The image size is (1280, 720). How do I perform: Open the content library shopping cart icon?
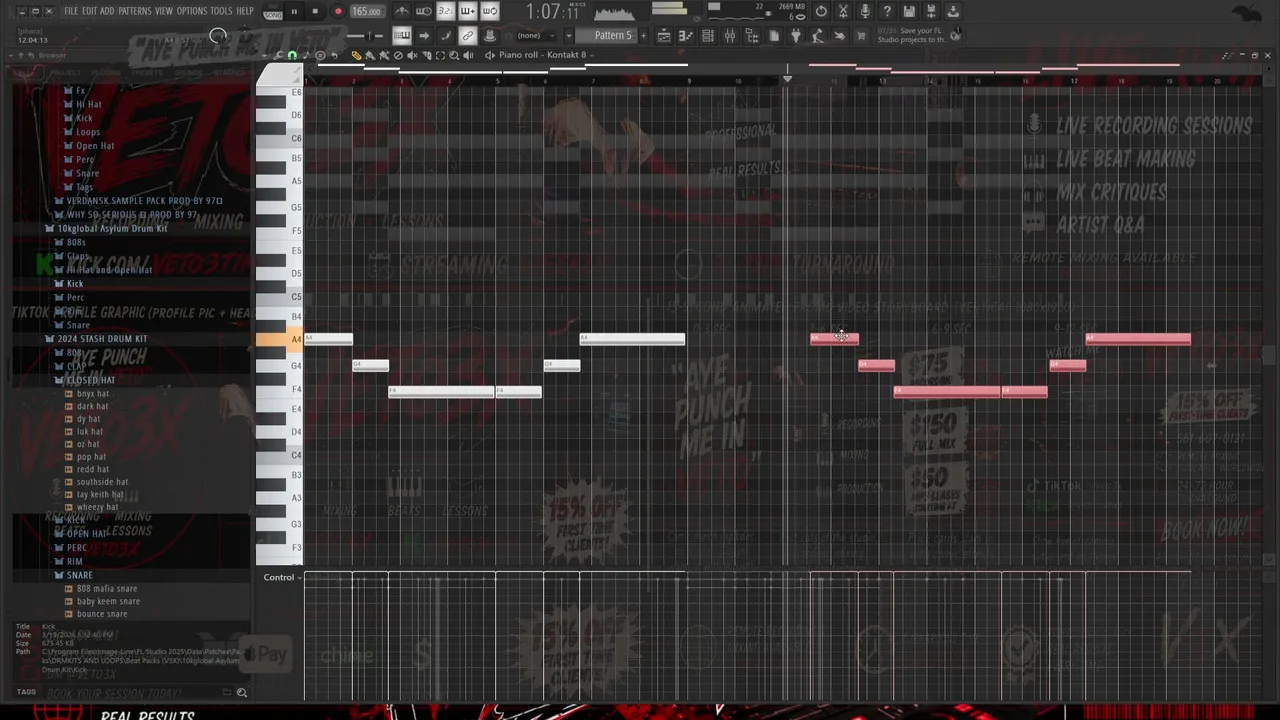[861, 36]
